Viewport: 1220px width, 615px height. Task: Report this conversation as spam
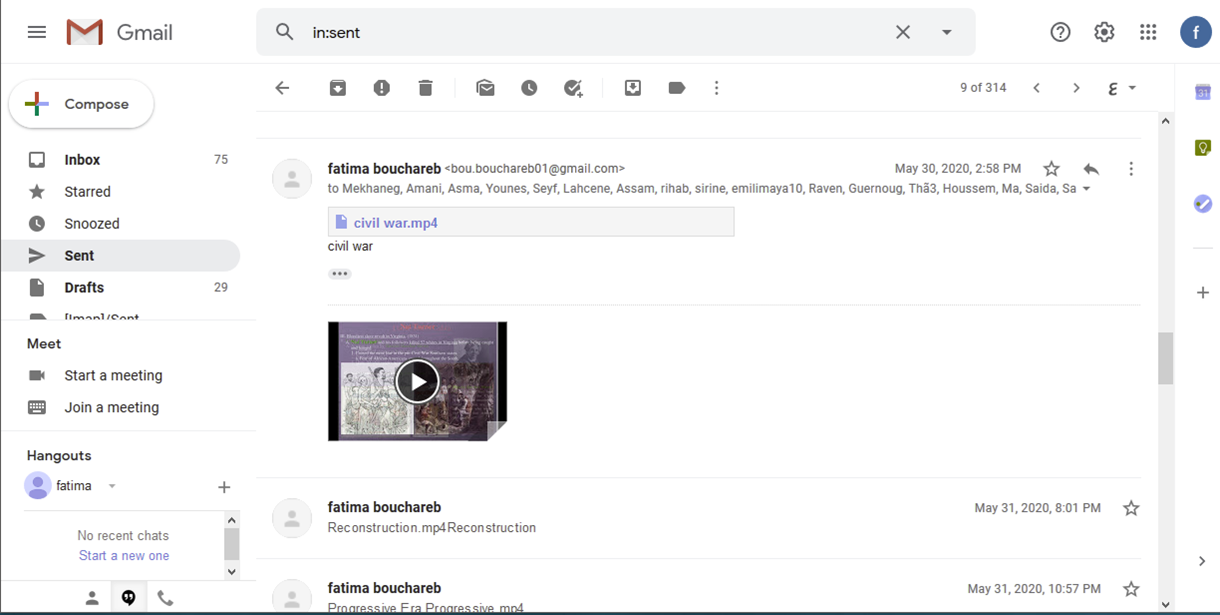tap(382, 88)
